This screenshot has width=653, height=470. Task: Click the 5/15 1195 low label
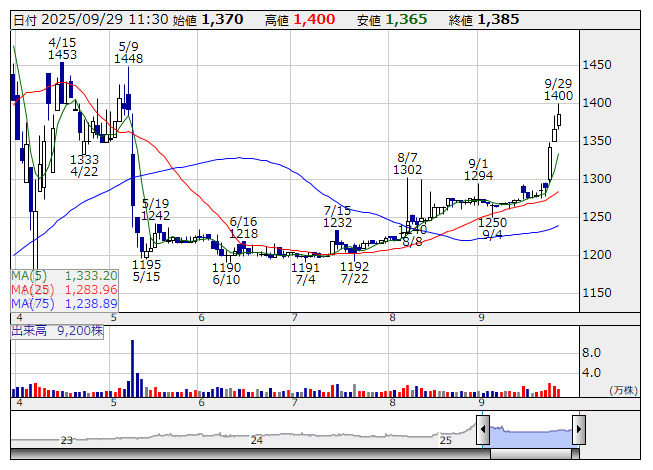click(x=147, y=270)
